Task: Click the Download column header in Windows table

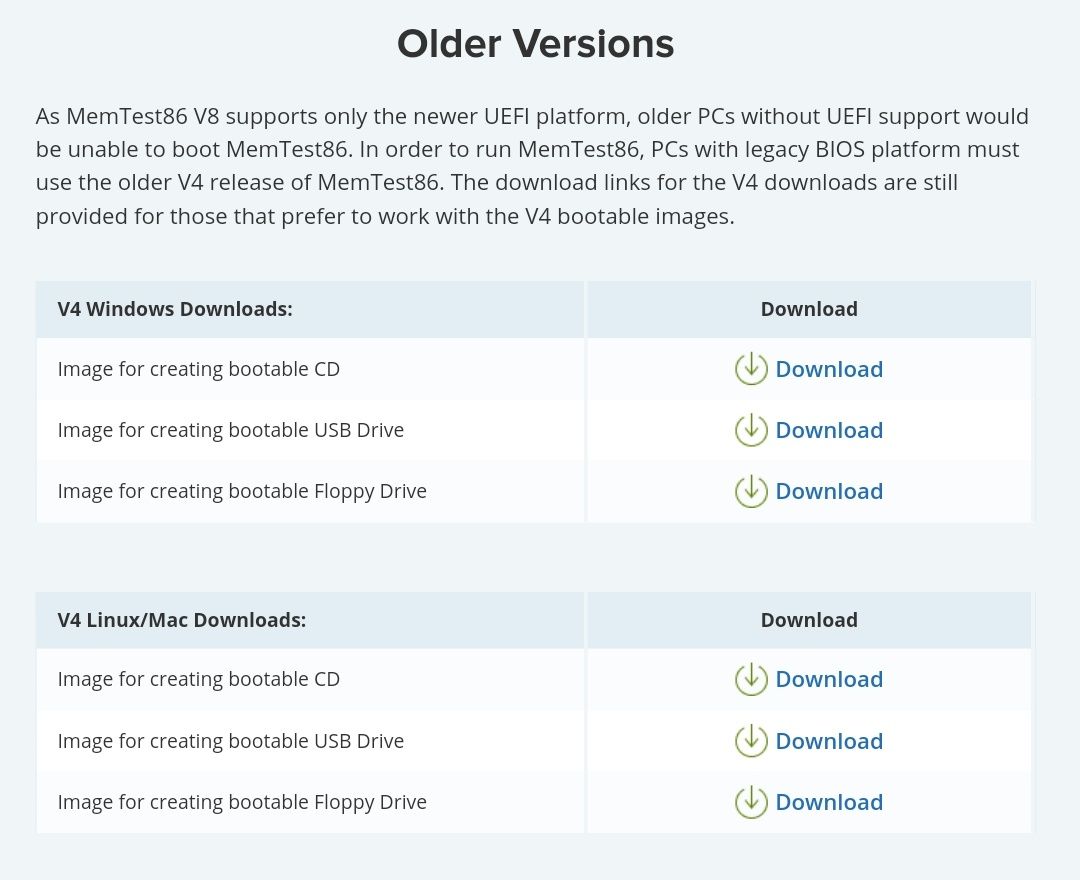Action: click(x=809, y=309)
